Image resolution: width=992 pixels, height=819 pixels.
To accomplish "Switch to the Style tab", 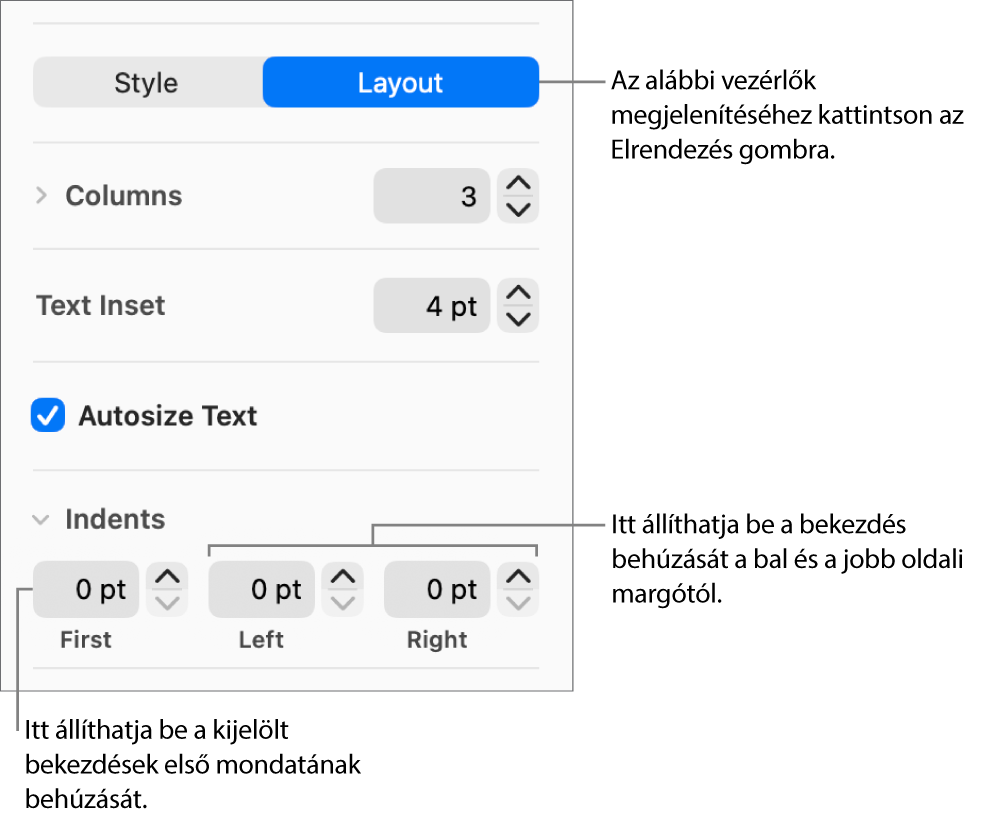I will coord(146,83).
